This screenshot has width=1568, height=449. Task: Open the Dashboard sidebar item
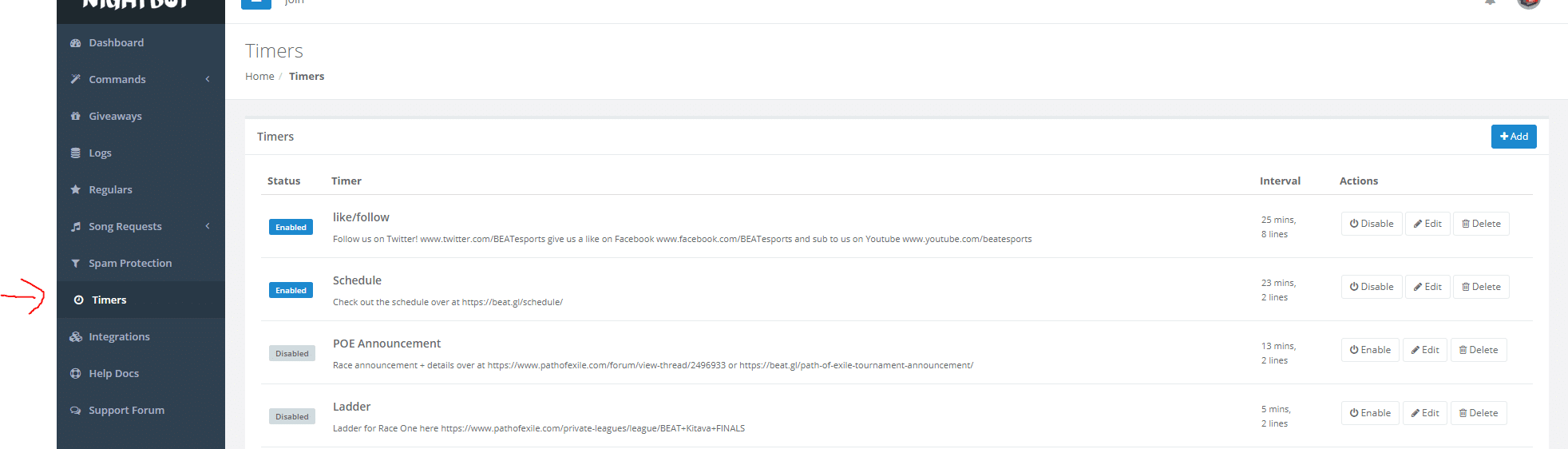[x=141, y=42]
